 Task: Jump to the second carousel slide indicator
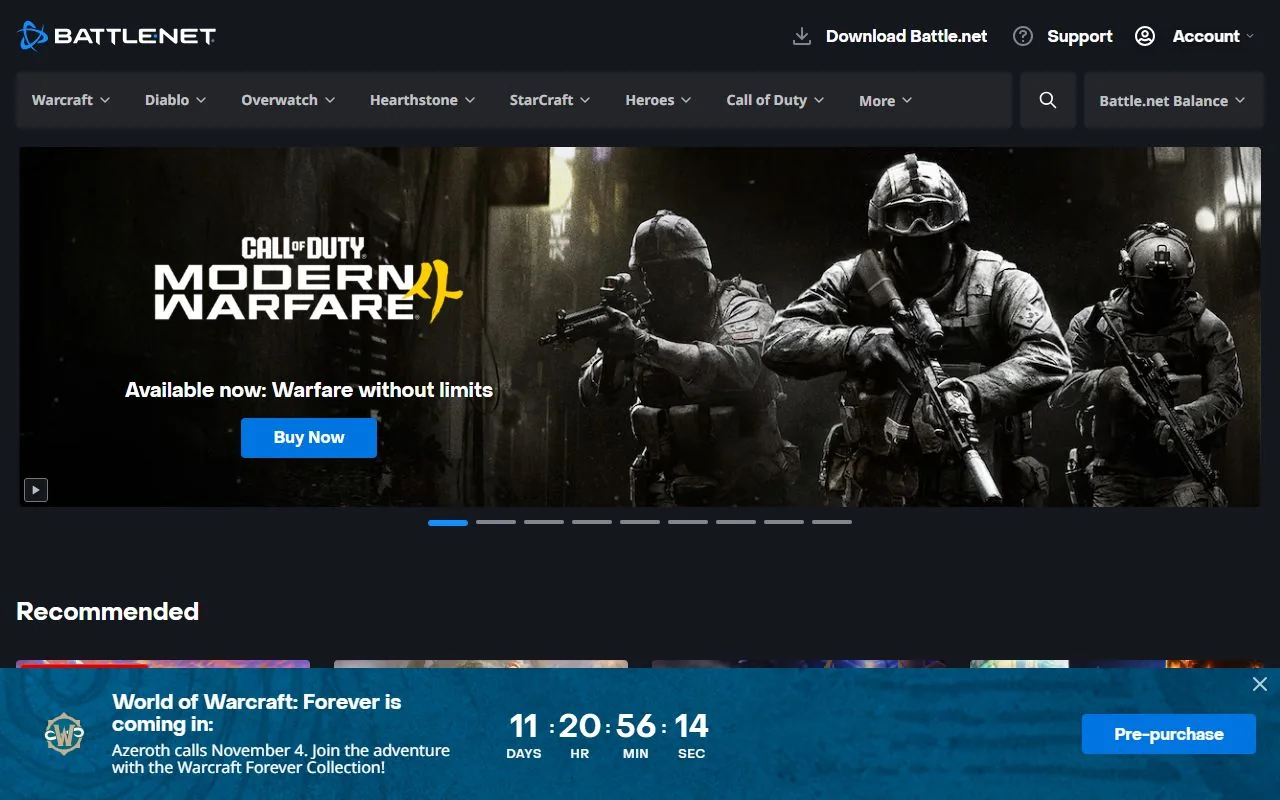[496, 522]
